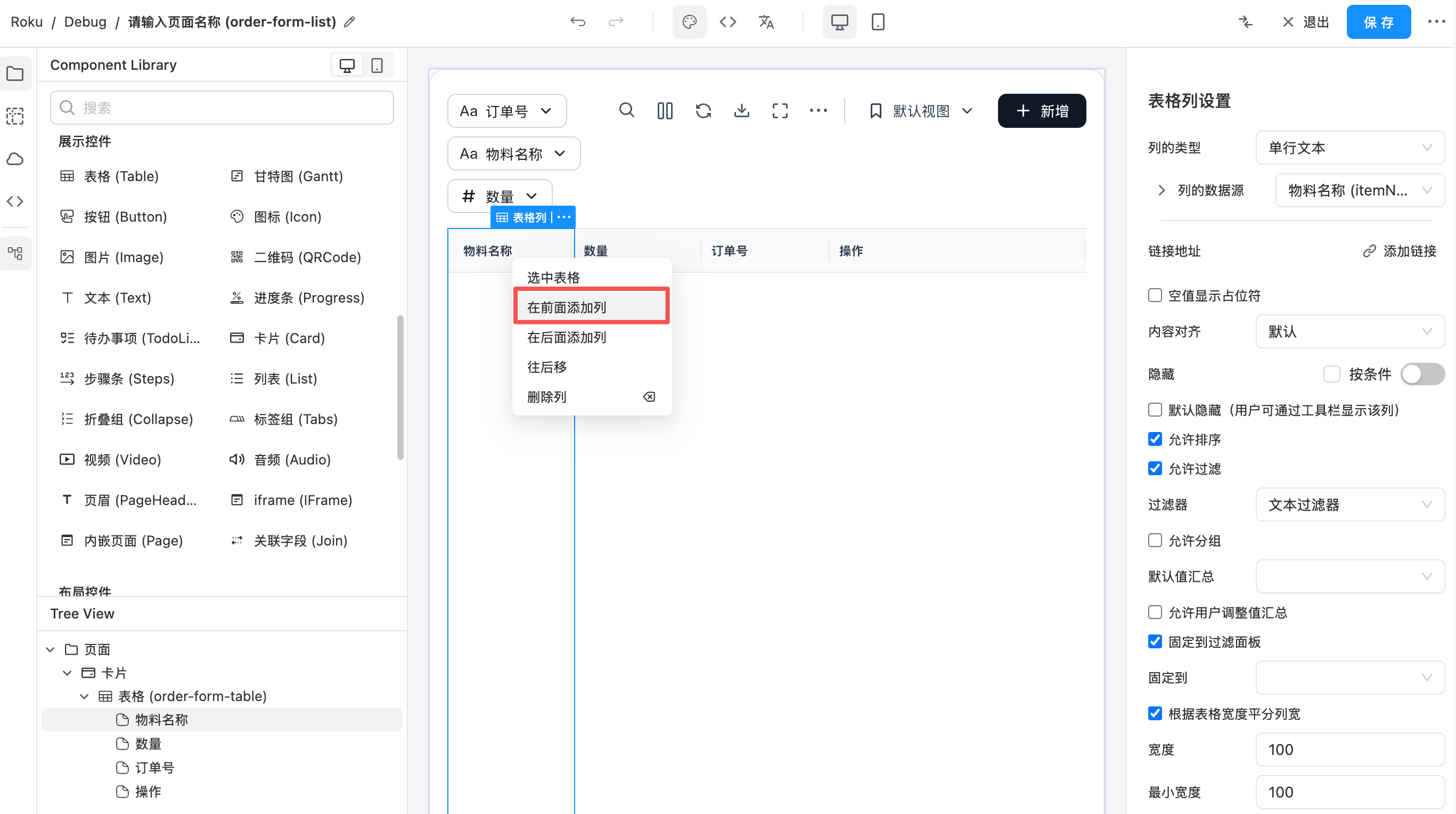The width and height of the screenshot is (1456, 814).
Task: Open the 订单号 filter dropdown
Action: click(506, 110)
